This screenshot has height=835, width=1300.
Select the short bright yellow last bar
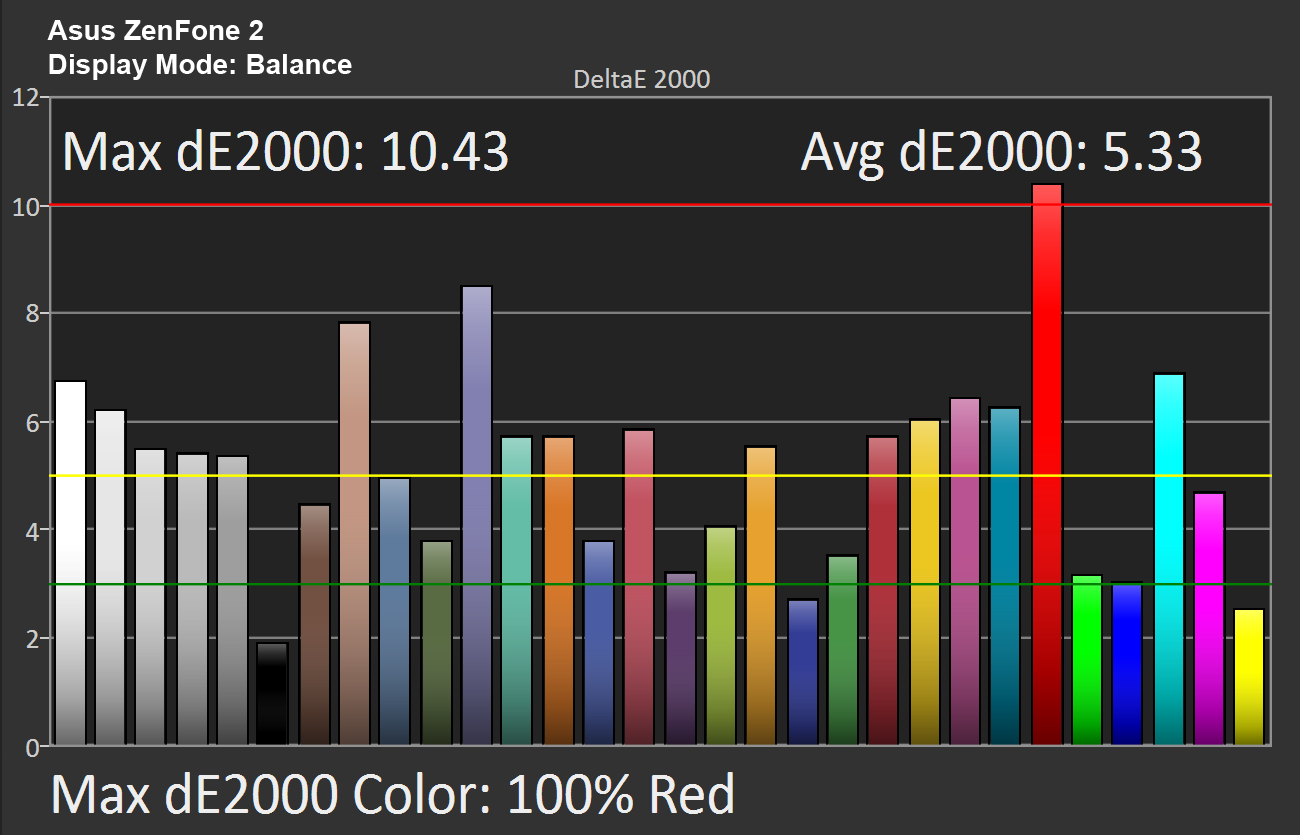pyautogui.click(x=1249, y=677)
